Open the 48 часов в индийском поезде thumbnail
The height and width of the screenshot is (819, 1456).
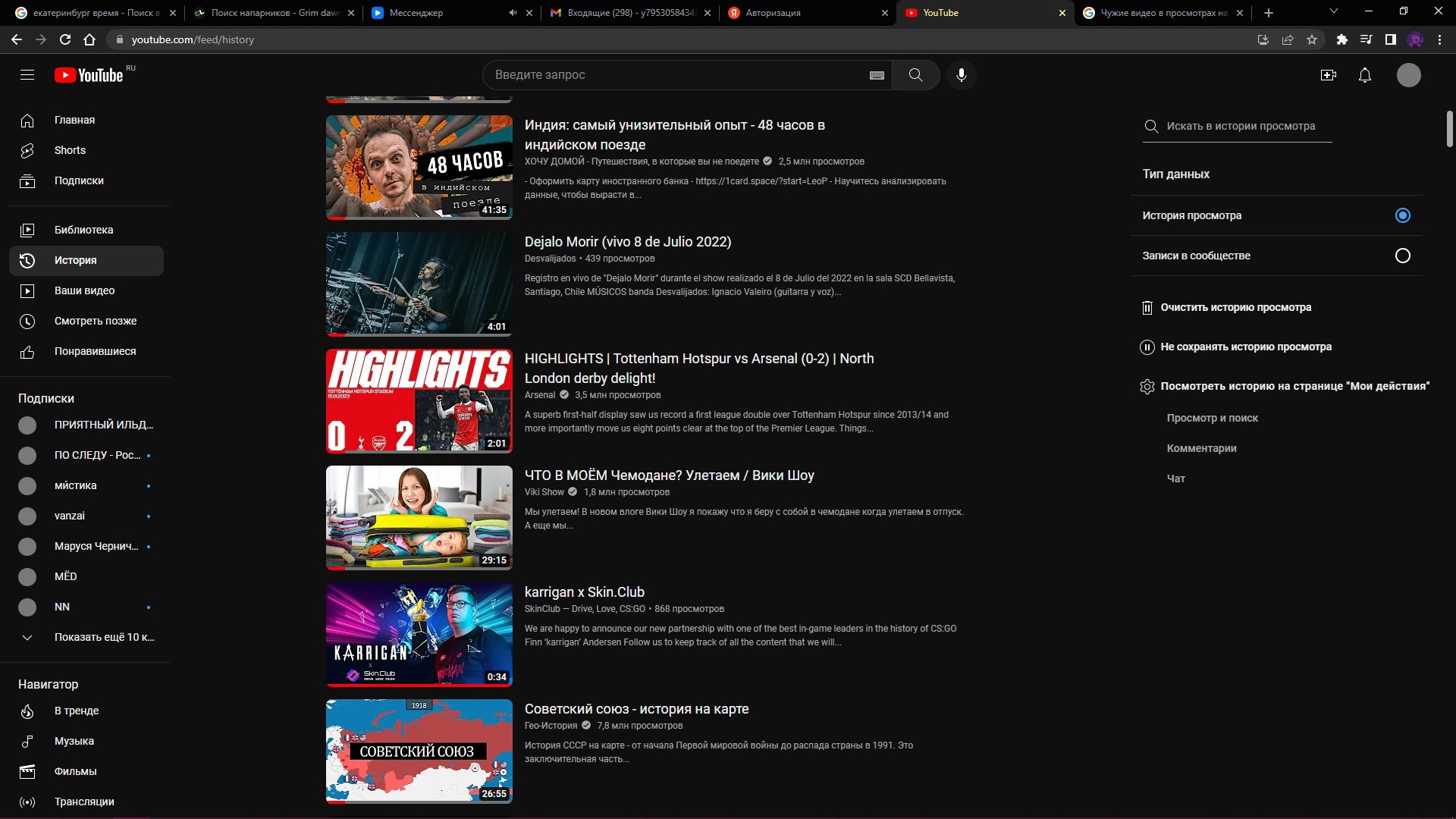point(419,168)
